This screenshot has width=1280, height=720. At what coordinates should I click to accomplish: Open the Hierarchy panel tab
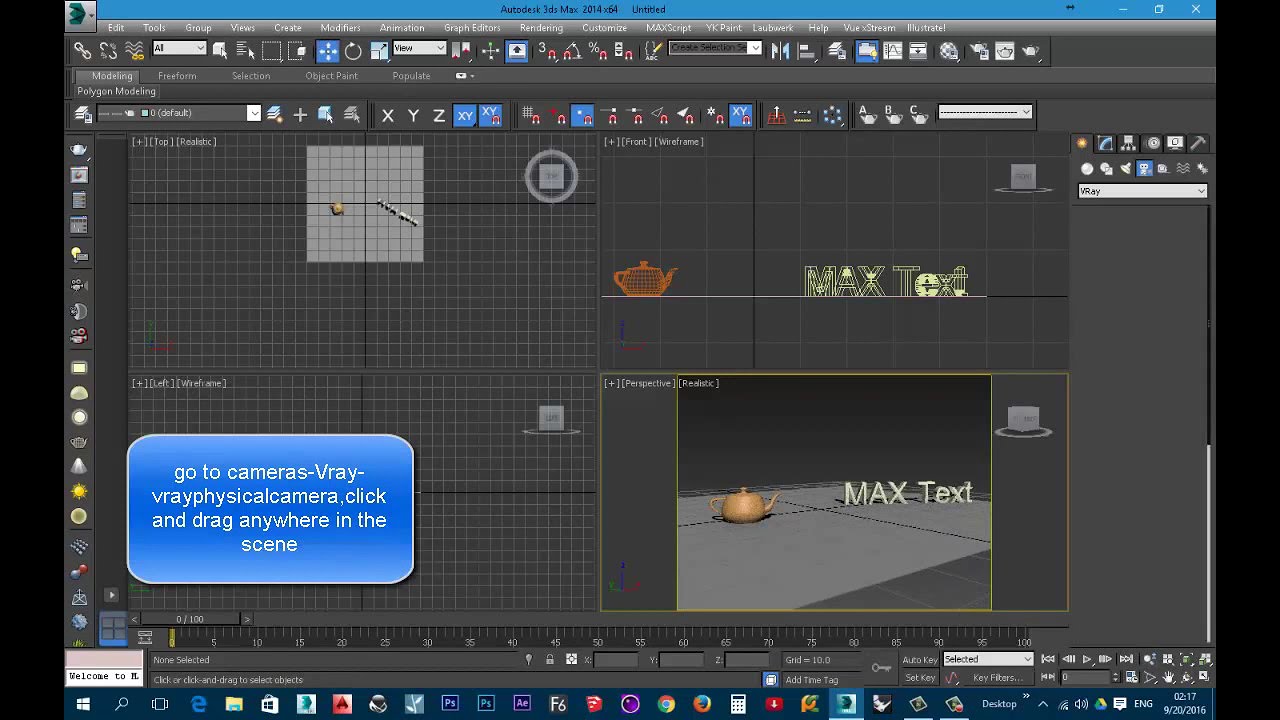[x=1128, y=143]
